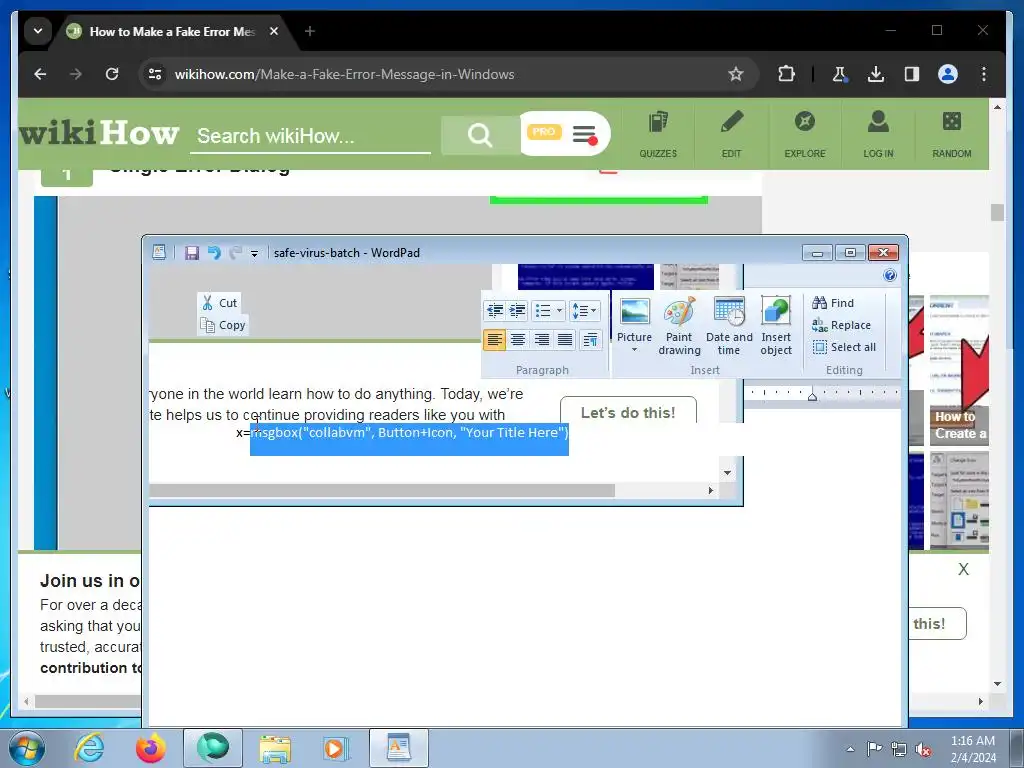Image resolution: width=1024 pixels, height=768 pixels.
Task: Open Chrome Labs flask icon
Action: (839, 74)
